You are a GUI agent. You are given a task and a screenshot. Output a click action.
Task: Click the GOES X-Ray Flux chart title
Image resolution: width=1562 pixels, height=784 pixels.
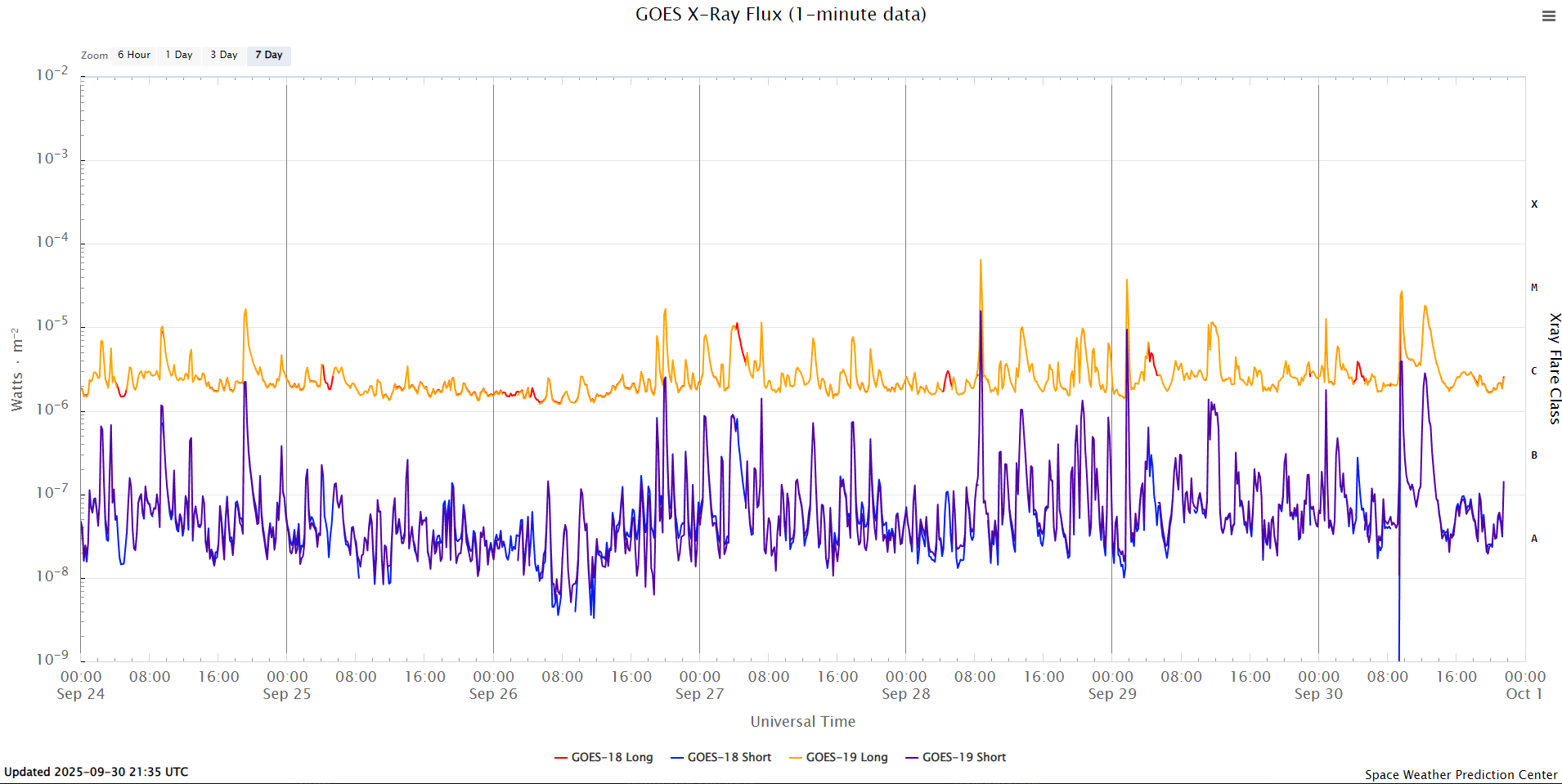780,15
